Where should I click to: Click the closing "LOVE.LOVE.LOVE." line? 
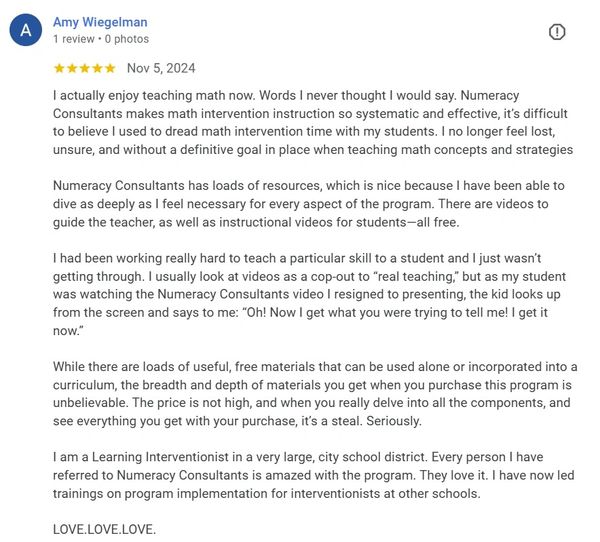pyautogui.click(x=105, y=529)
